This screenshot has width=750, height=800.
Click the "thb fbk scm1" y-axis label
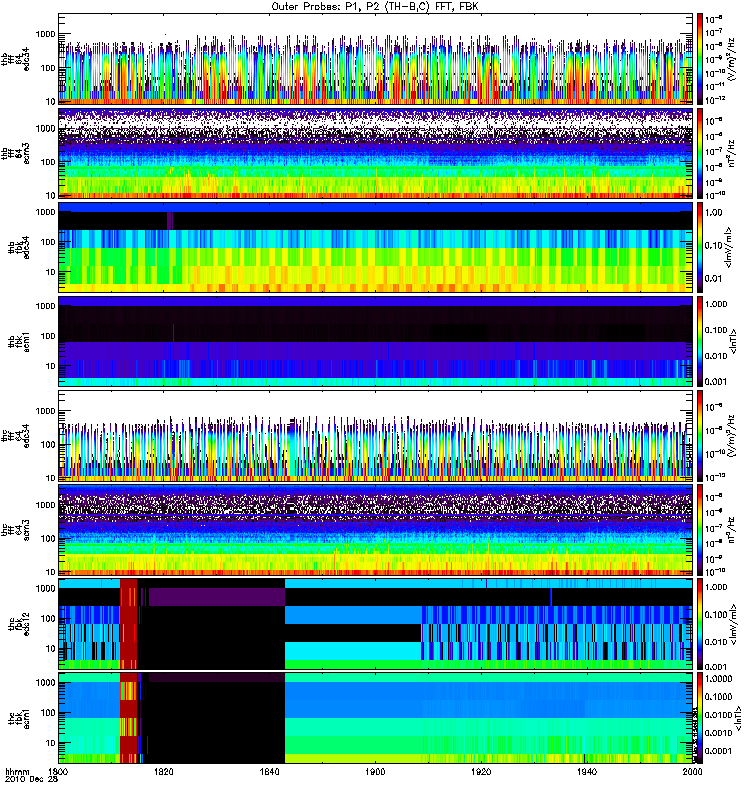click(x=18, y=342)
